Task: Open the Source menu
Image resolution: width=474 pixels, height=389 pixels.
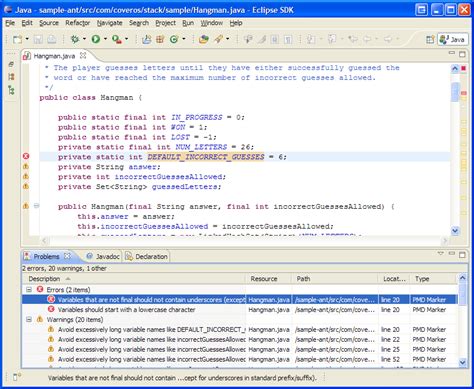Action: [x=49, y=23]
